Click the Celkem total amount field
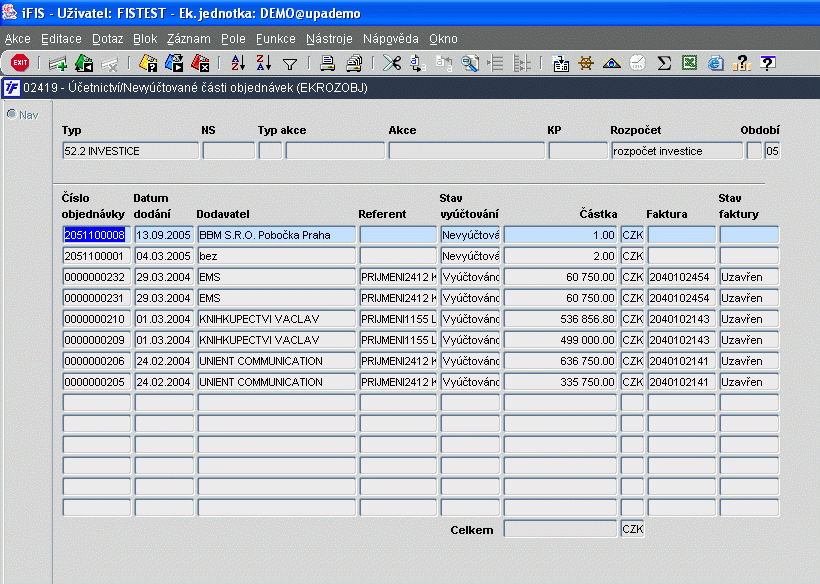Screen dimensions: 820x584 pos(560,529)
